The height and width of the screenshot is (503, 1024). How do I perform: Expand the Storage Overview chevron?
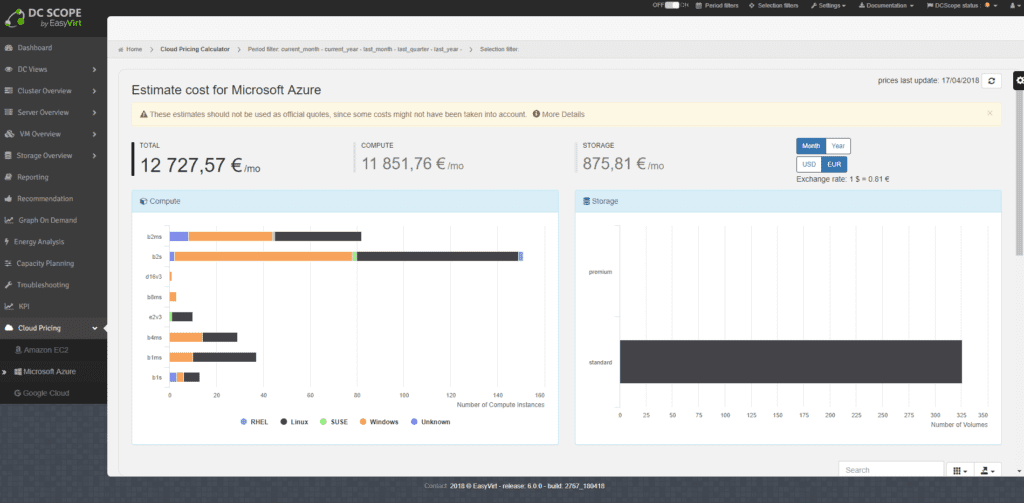[95, 155]
